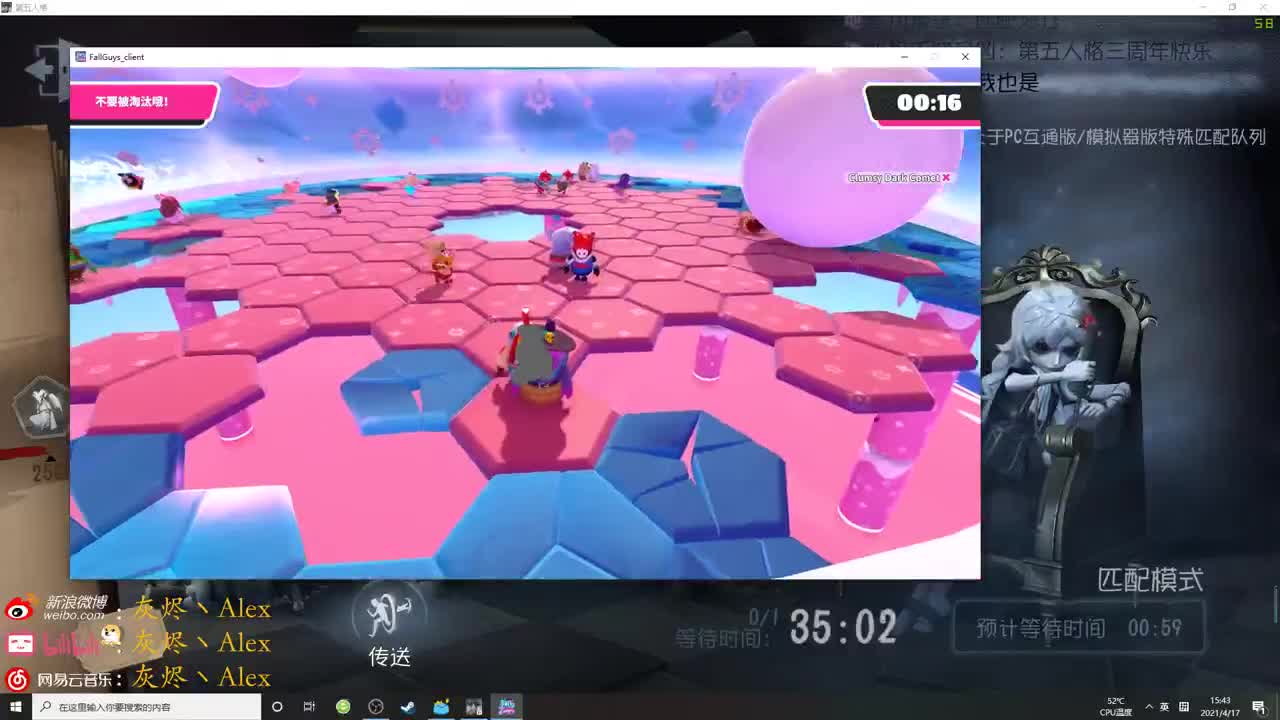View the CPU temperature tray readout
Viewport: 1280px width, 720px height.
[1115, 707]
